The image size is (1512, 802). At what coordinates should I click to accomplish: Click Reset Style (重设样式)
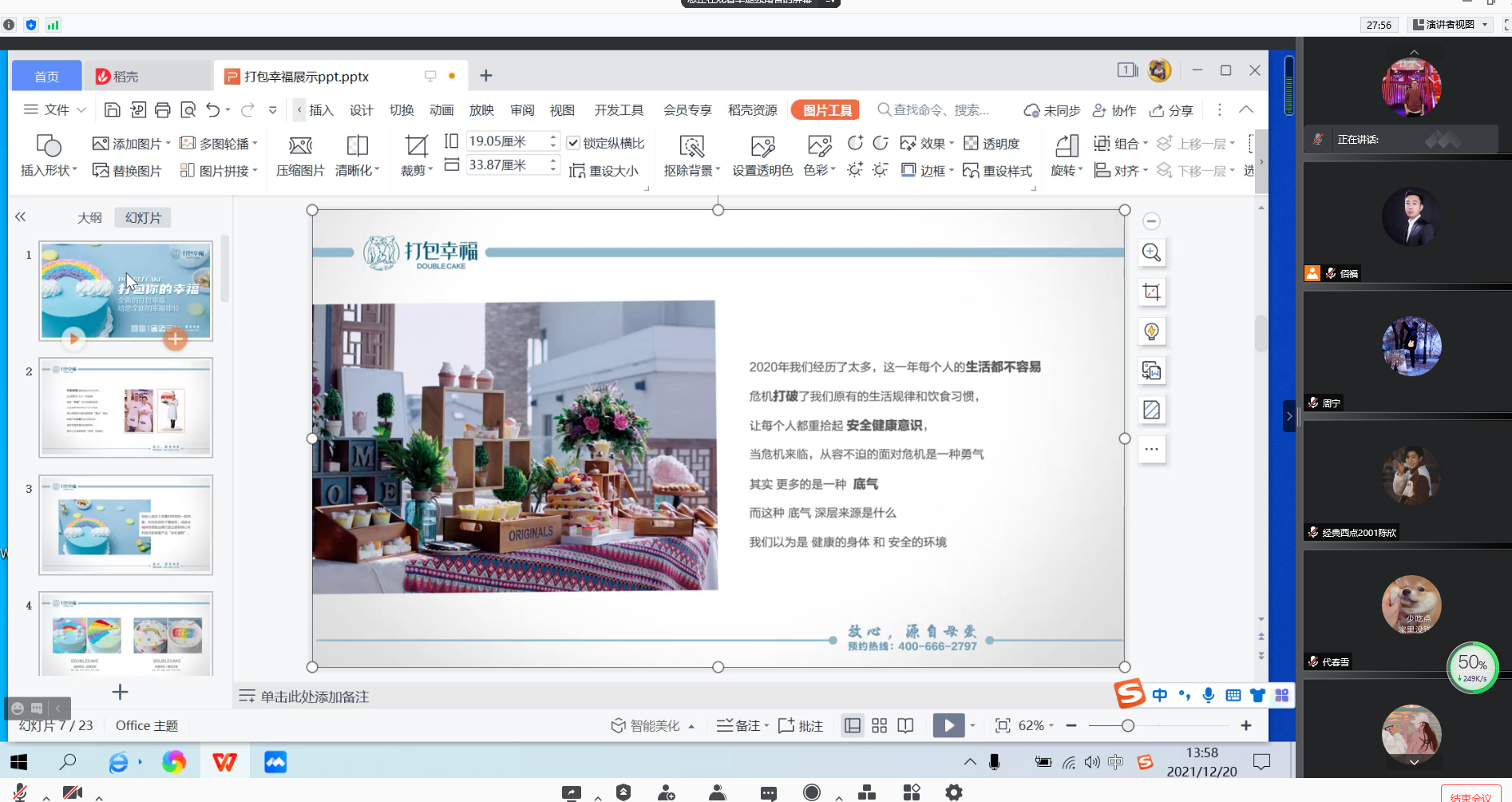coord(998,170)
